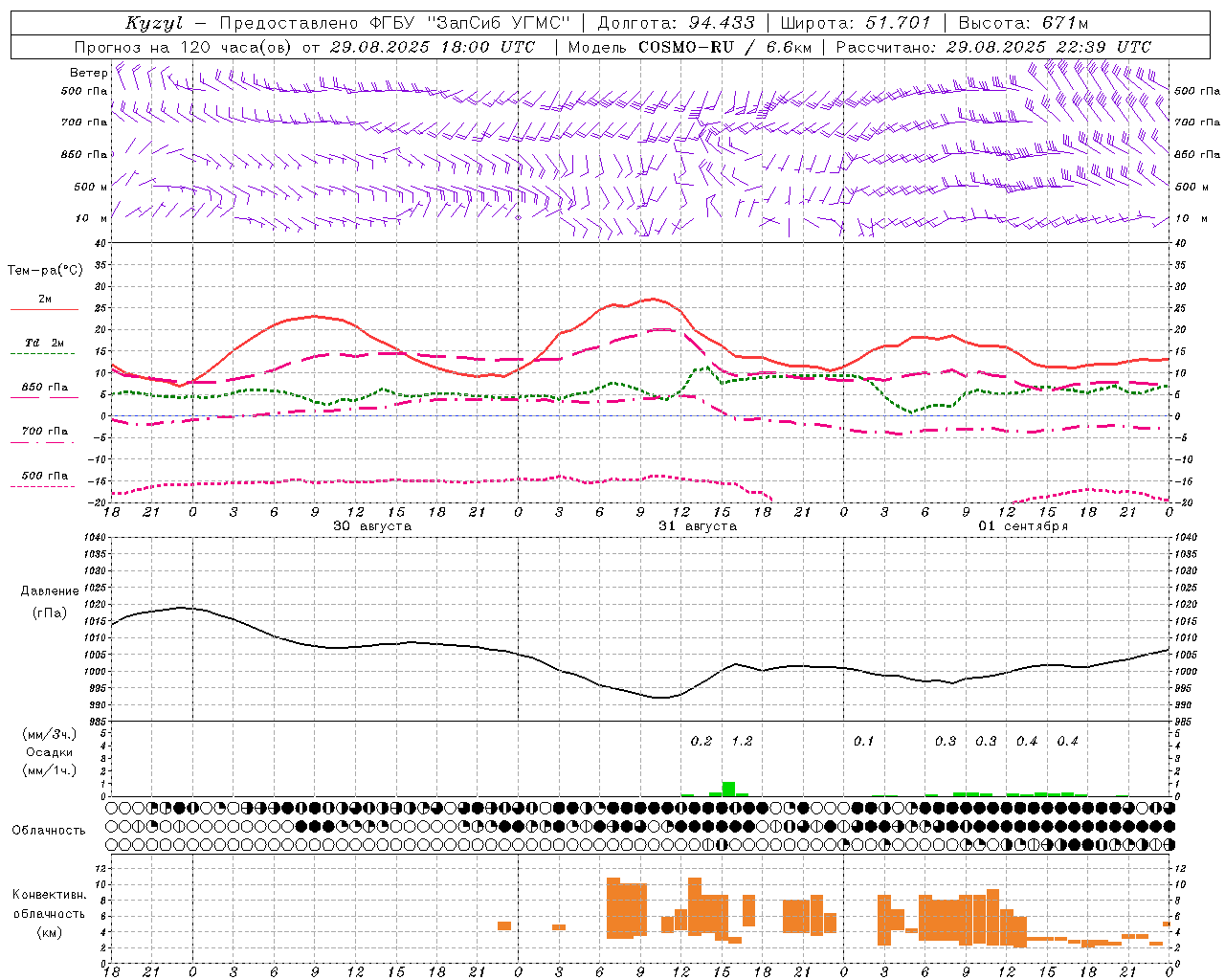This screenshot has width=1225, height=980.
Task: Click the tallest green precipitation bar
Action: [728, 790]
